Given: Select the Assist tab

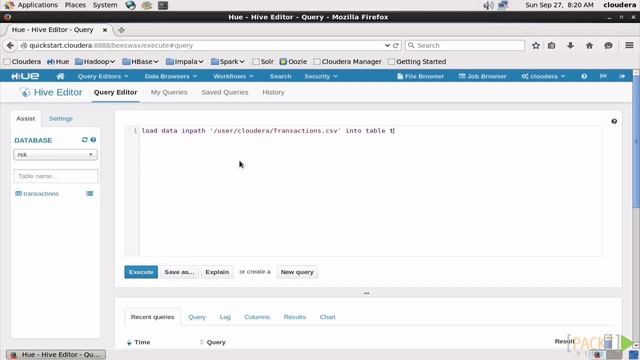Looking at the screenshot, I should pyautogui.click(x=25, y=118).
